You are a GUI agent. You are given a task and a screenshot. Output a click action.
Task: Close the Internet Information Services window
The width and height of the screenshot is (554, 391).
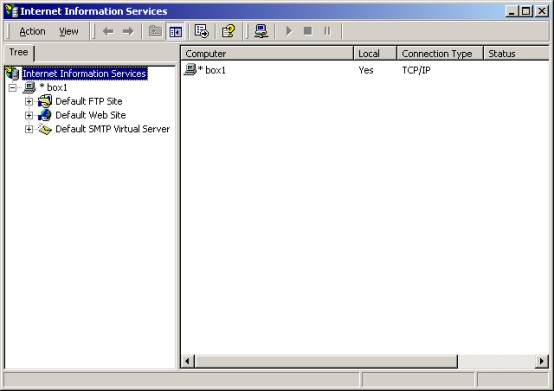(542, 11)
